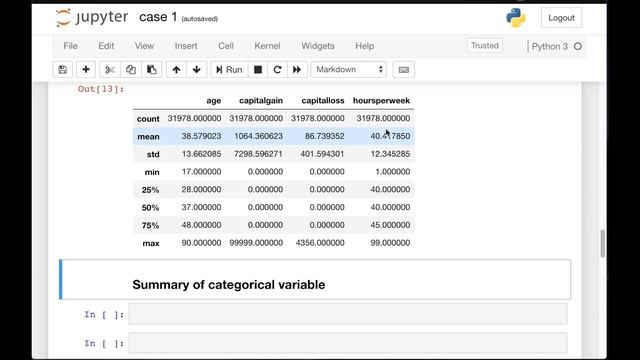Paste cells below icon
Screen dimensions: 640x360
pyautogui.click(x=151, y=70)
